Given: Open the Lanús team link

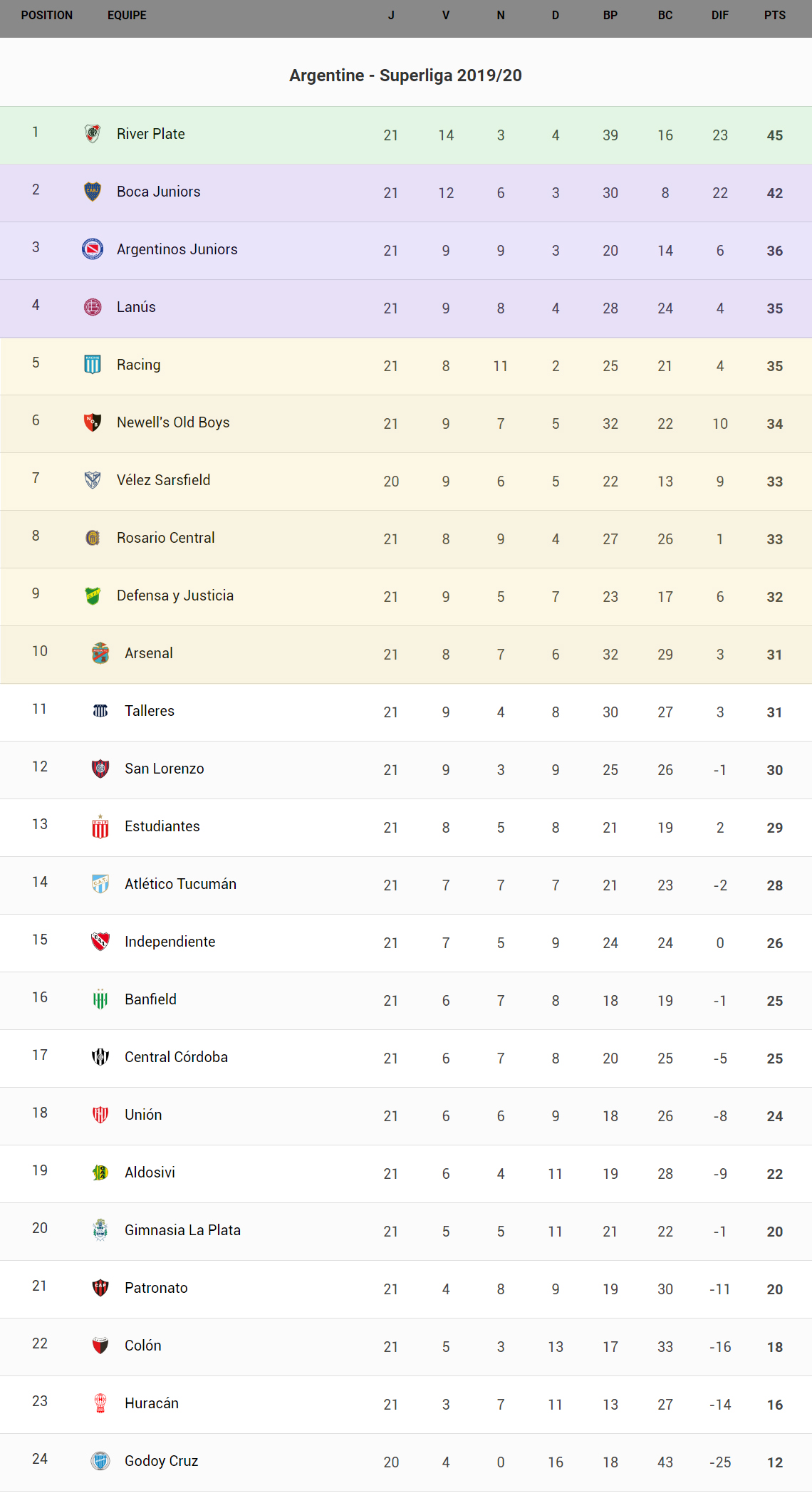Looking at the screenshot, I should tap(136, 307).
